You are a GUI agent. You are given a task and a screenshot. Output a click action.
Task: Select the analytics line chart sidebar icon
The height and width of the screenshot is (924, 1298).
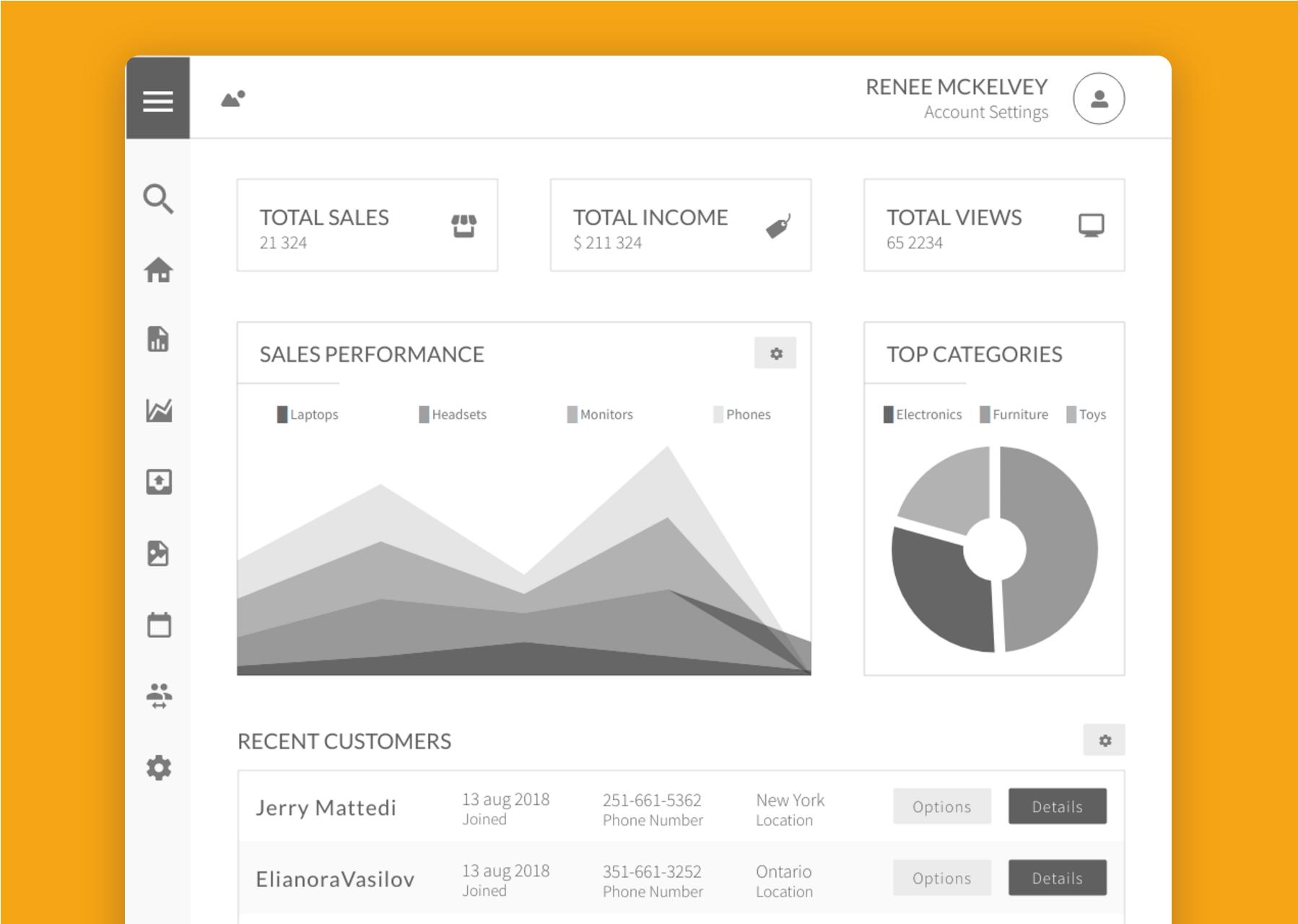point(158,411)
